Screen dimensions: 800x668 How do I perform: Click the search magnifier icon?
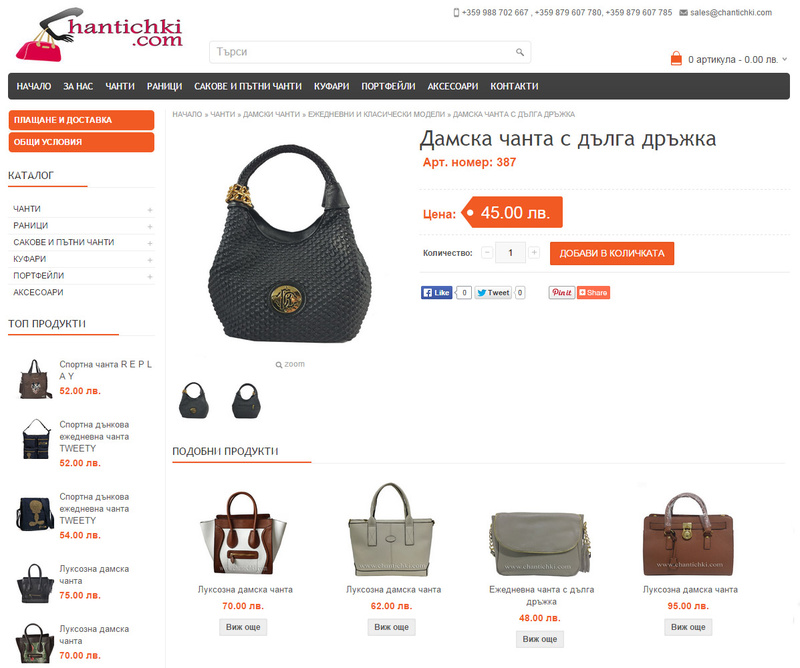pyautogui.click(x=519, y=52)
